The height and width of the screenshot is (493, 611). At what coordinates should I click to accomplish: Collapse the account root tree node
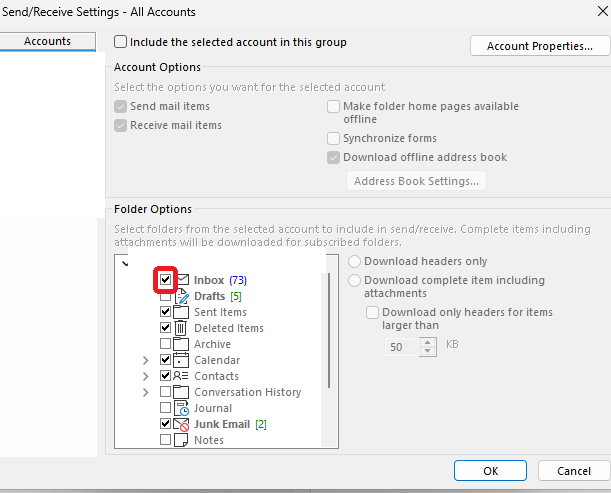coord(125,264)
